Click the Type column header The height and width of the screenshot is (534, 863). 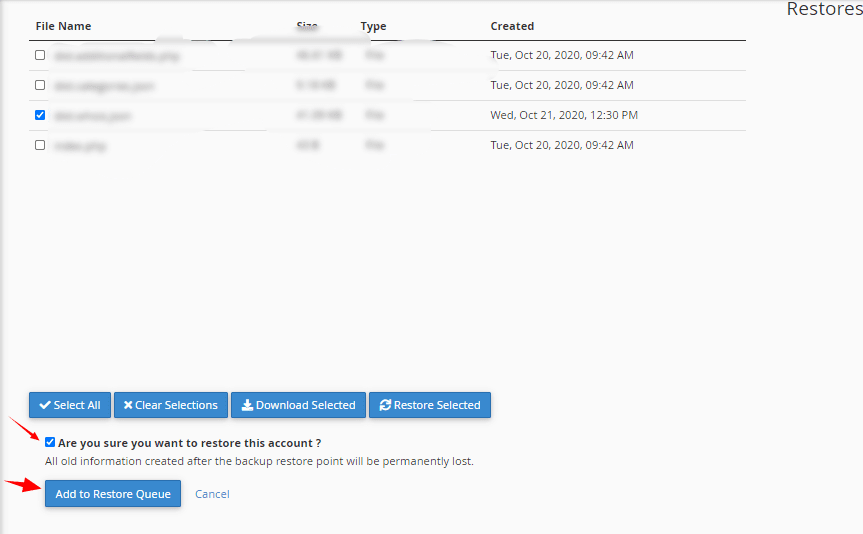pyautogui.click(x=373, y=26)
